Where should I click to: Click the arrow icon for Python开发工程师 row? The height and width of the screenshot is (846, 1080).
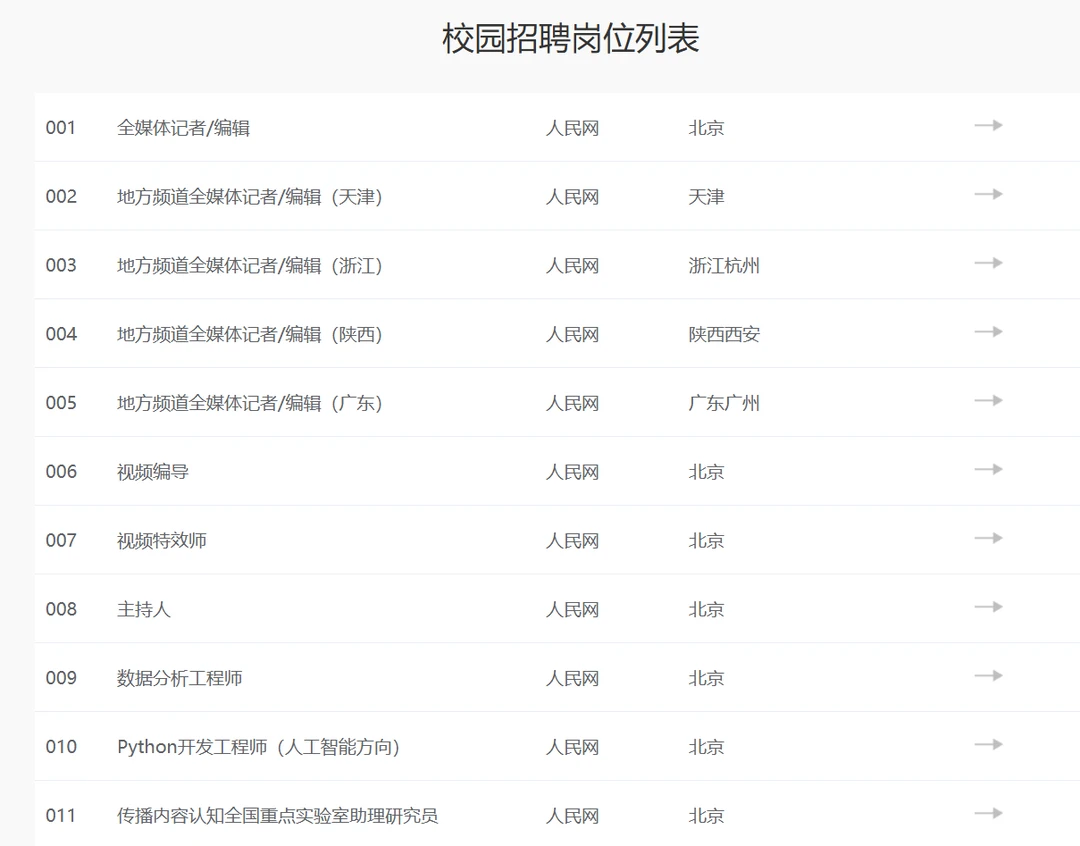(988, 746)
